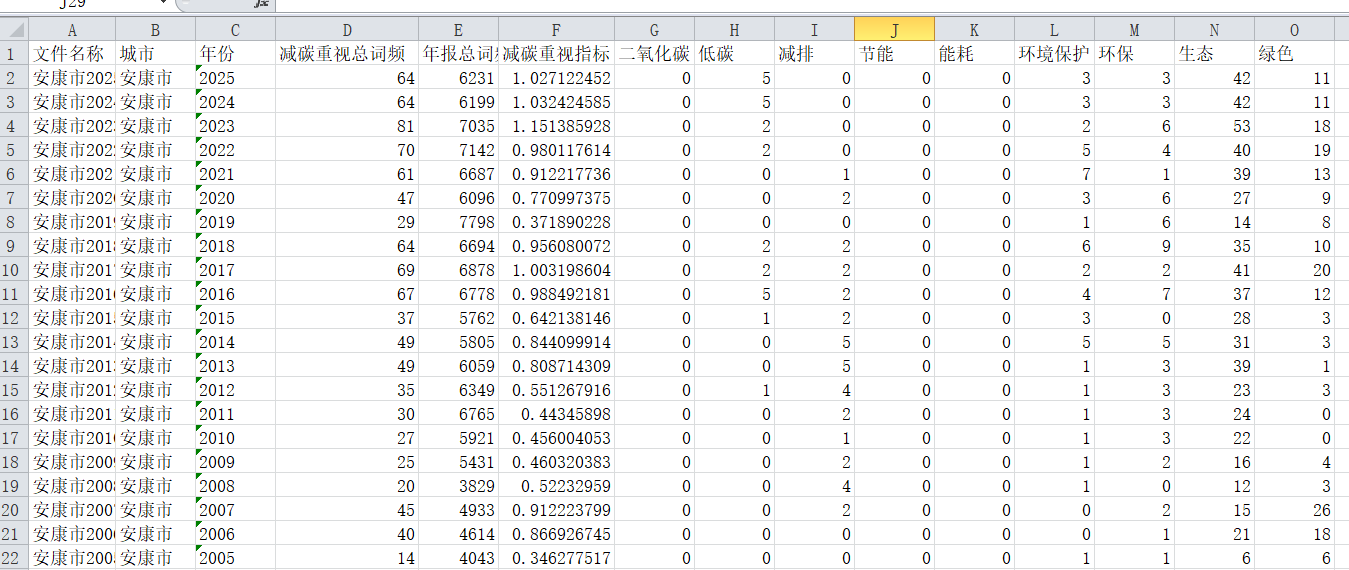Click 环保 value 9 in row 9
The height and width of the screenshot is (570, 1349).
pos(1134,246)
